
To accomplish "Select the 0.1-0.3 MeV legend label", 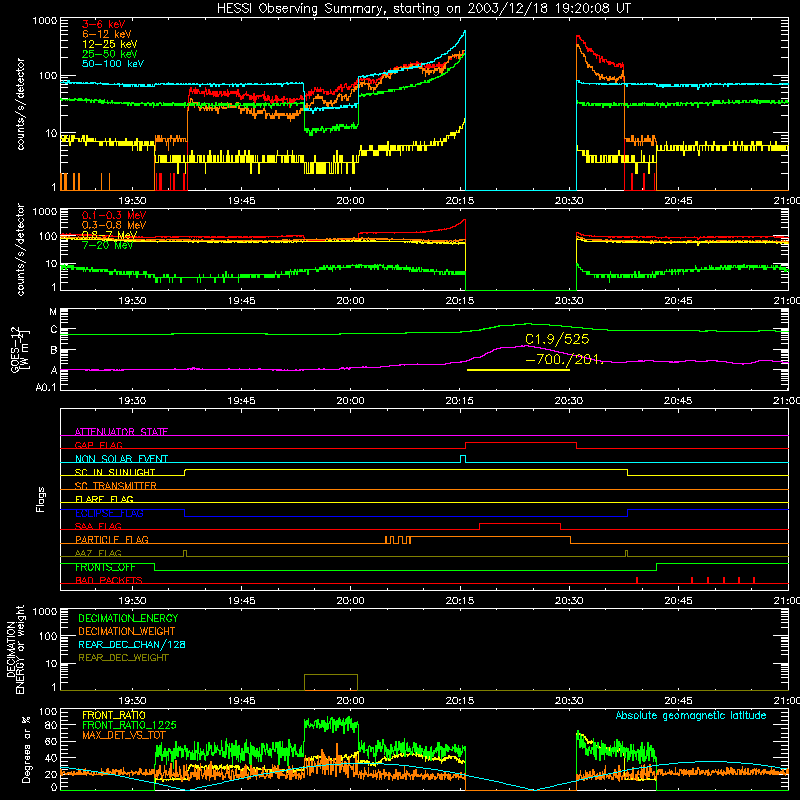I will pos(114,216).
